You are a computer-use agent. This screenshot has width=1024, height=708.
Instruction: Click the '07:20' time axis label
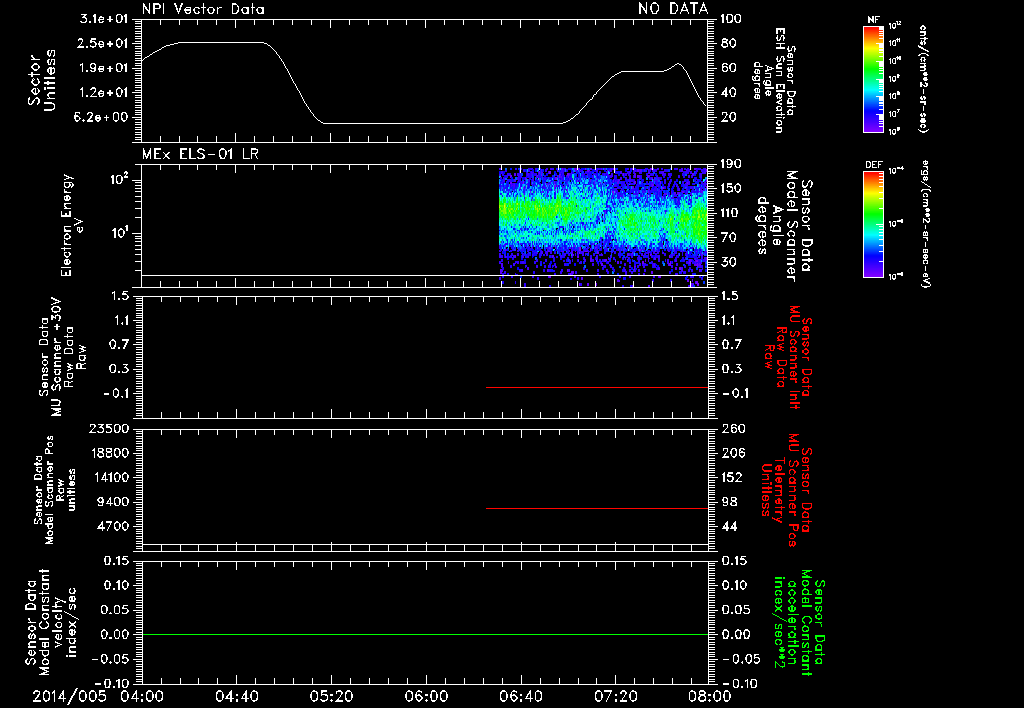tap(615, 696)
